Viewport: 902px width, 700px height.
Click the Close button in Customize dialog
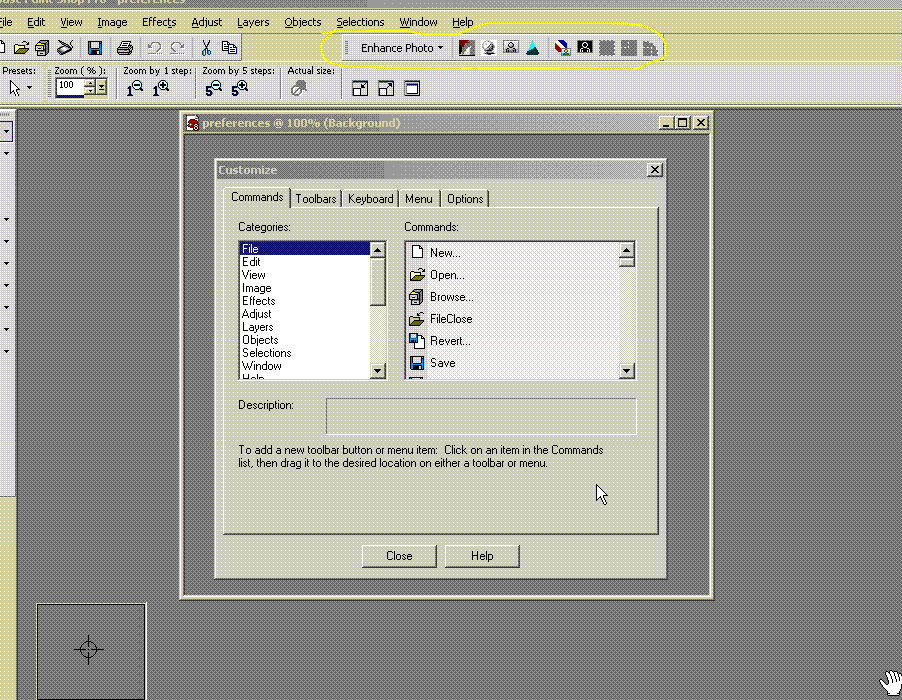coord(399,556)
